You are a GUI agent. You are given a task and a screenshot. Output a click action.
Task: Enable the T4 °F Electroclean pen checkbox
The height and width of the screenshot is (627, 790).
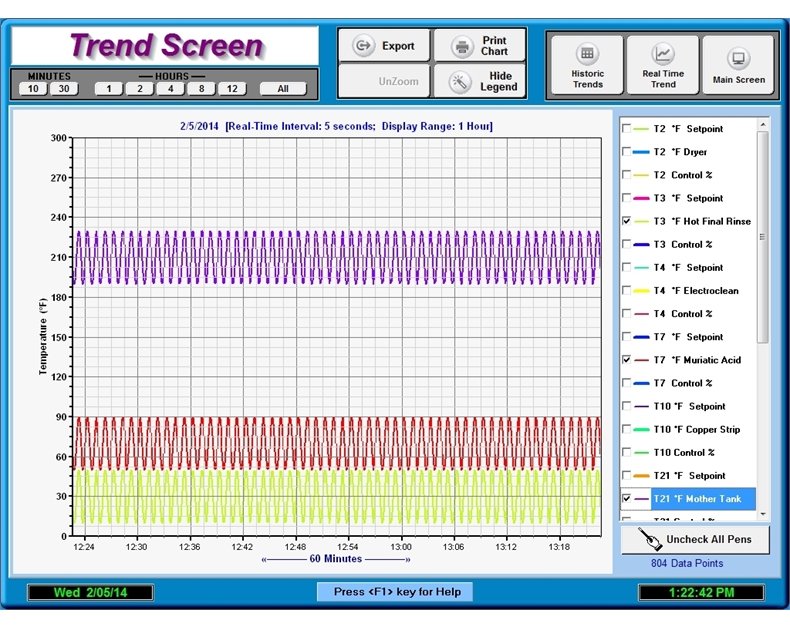pos(627,291)
